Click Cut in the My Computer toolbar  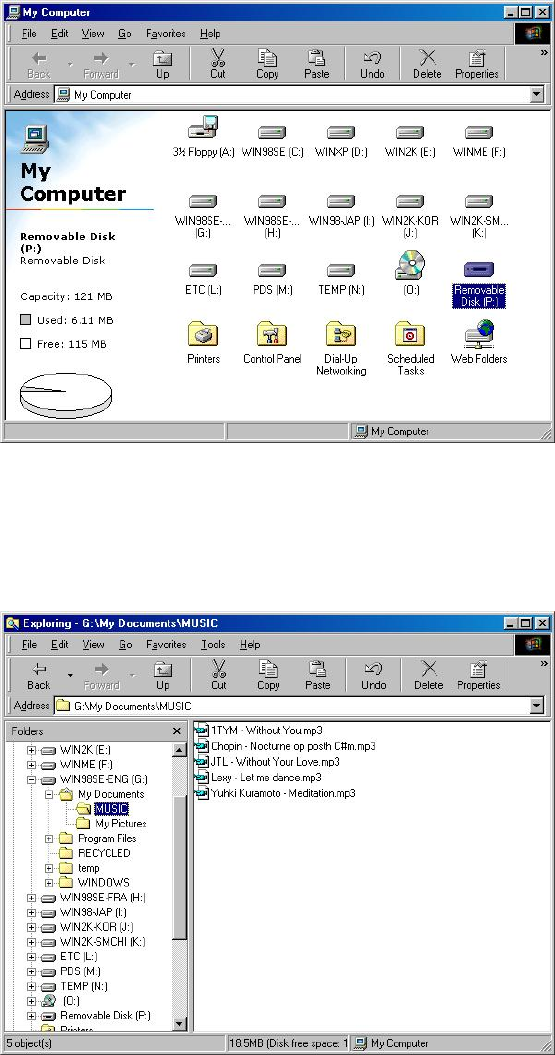click(x=217, y=64)
